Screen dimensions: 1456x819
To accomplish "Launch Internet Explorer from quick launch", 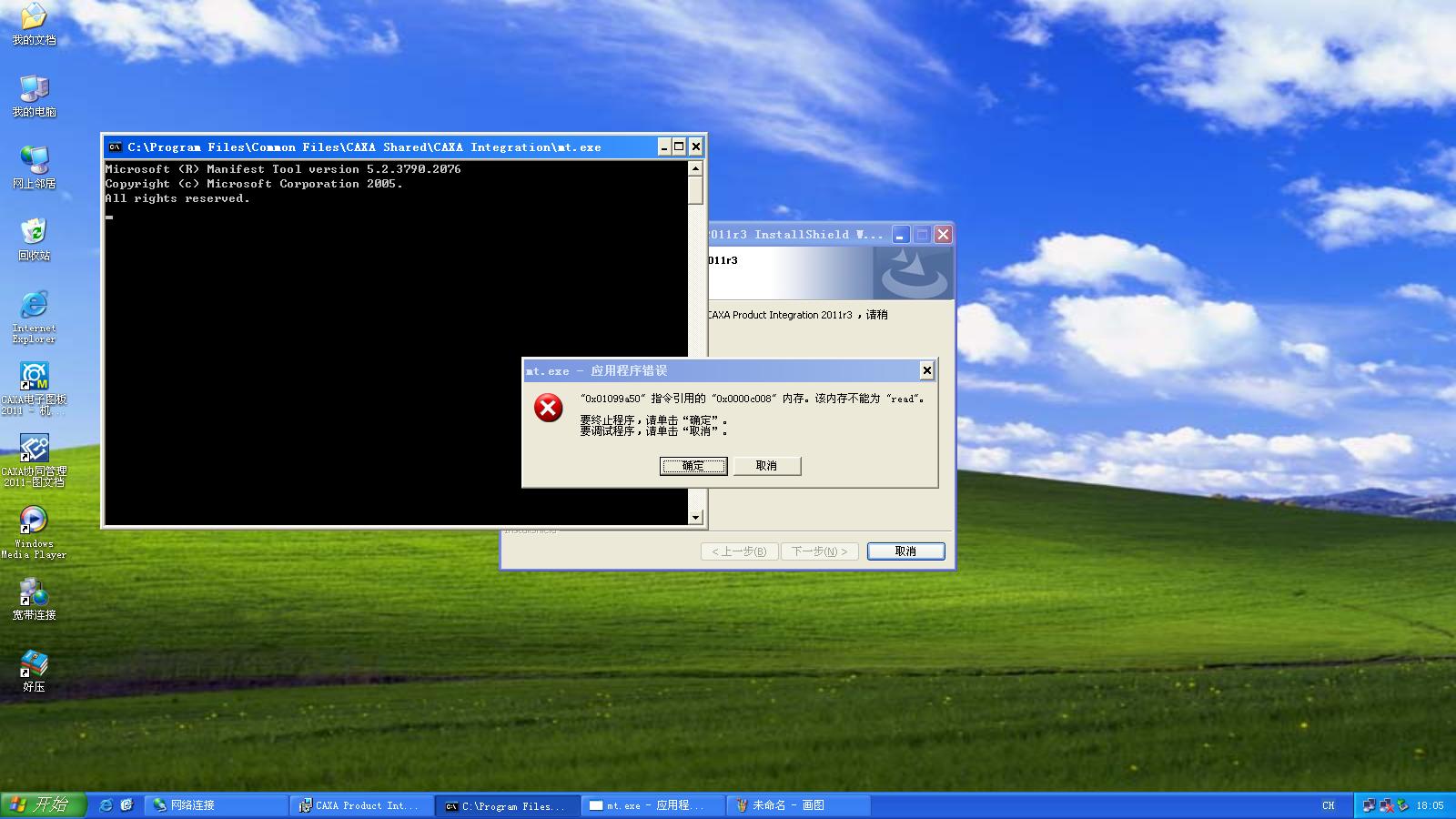I will pos(106,805).
